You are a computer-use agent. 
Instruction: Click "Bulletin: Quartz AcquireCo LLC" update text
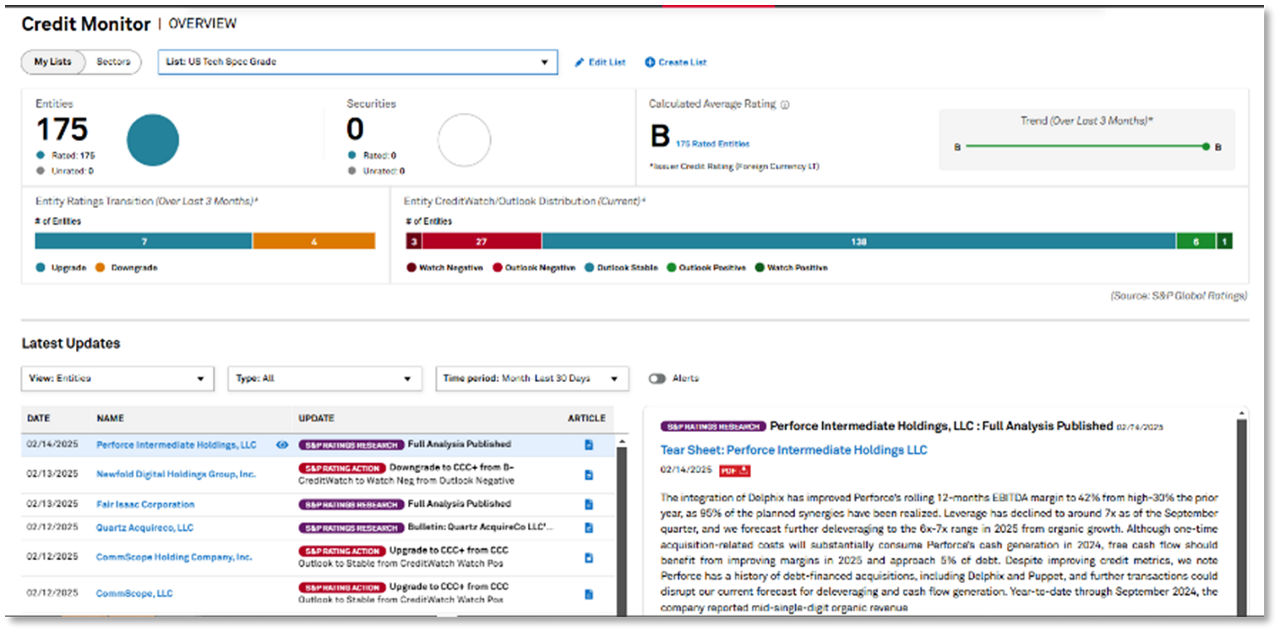point(480,527)
